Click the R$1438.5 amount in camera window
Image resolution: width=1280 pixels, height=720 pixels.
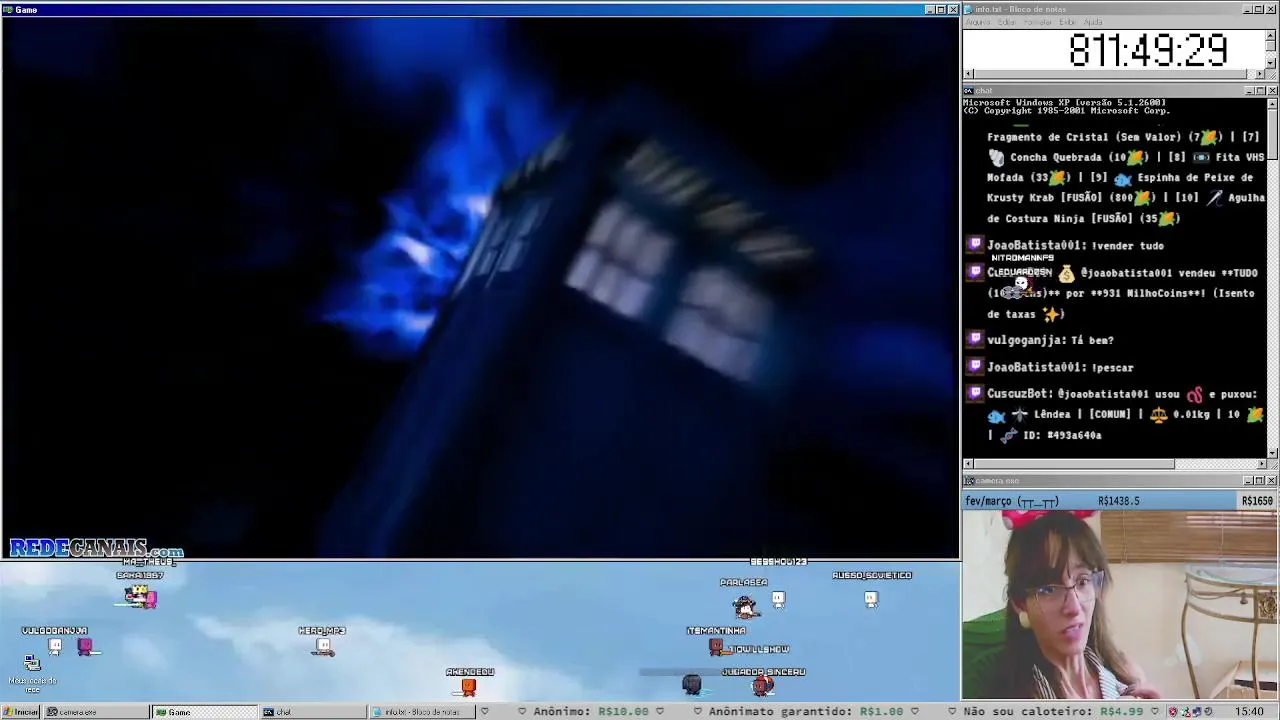[1119, 501]
